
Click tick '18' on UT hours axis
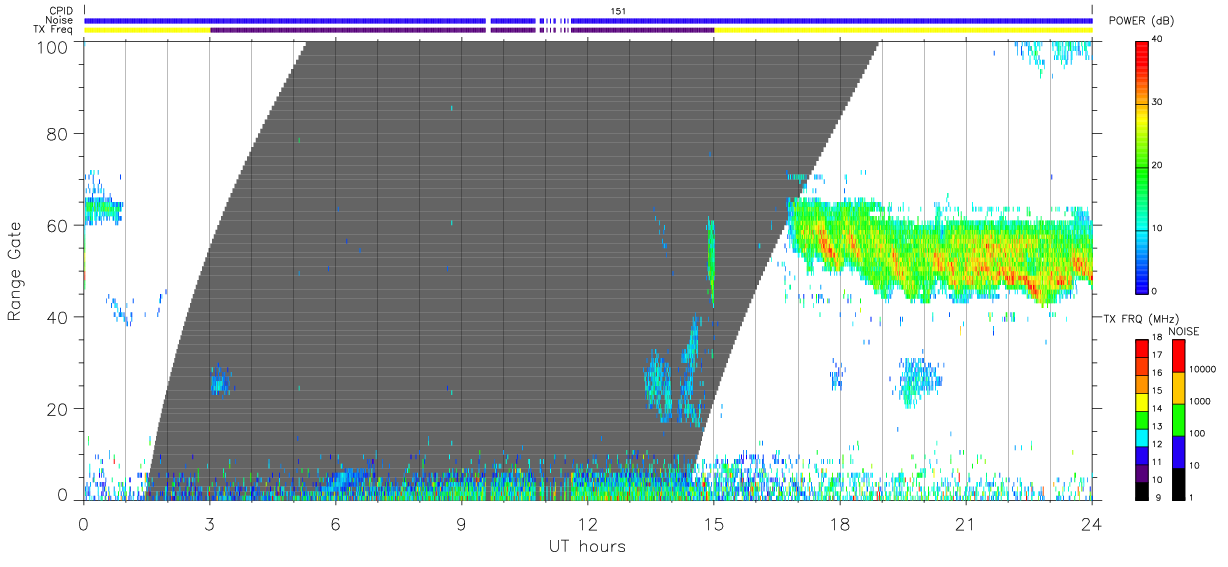point(839,523)
